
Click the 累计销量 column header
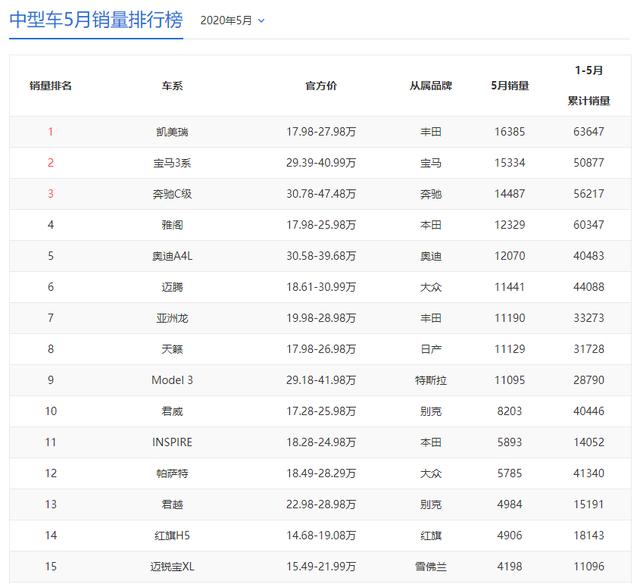(x=589, y=100)
